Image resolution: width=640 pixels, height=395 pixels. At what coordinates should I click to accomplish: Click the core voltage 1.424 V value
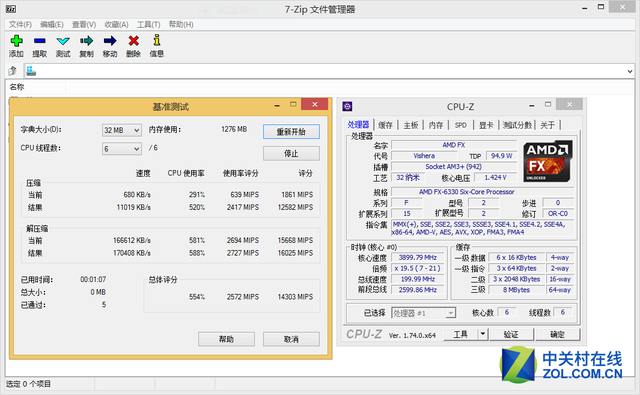[495, 178]
